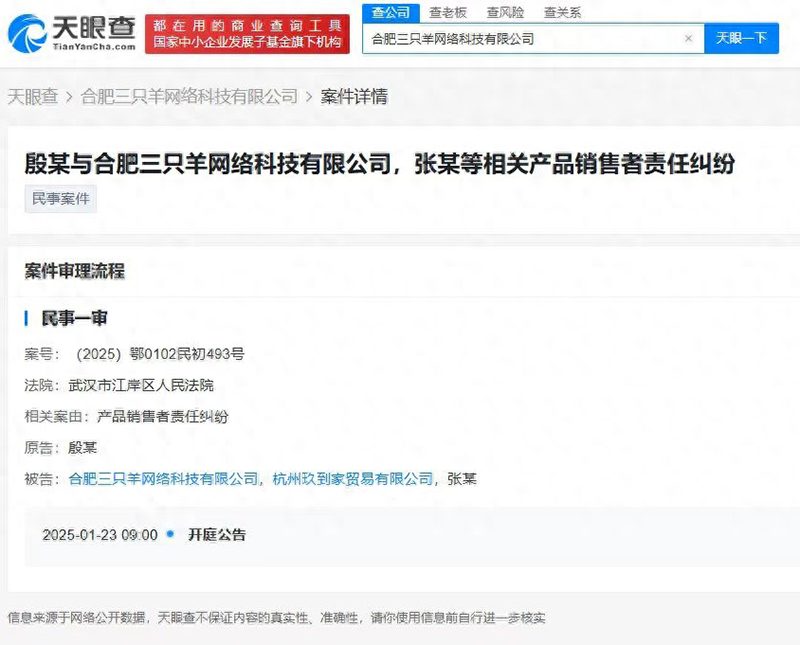Screen dimensions: 800x645
Task: Click the 民事一审 section heading
Action: click(74, 318)
